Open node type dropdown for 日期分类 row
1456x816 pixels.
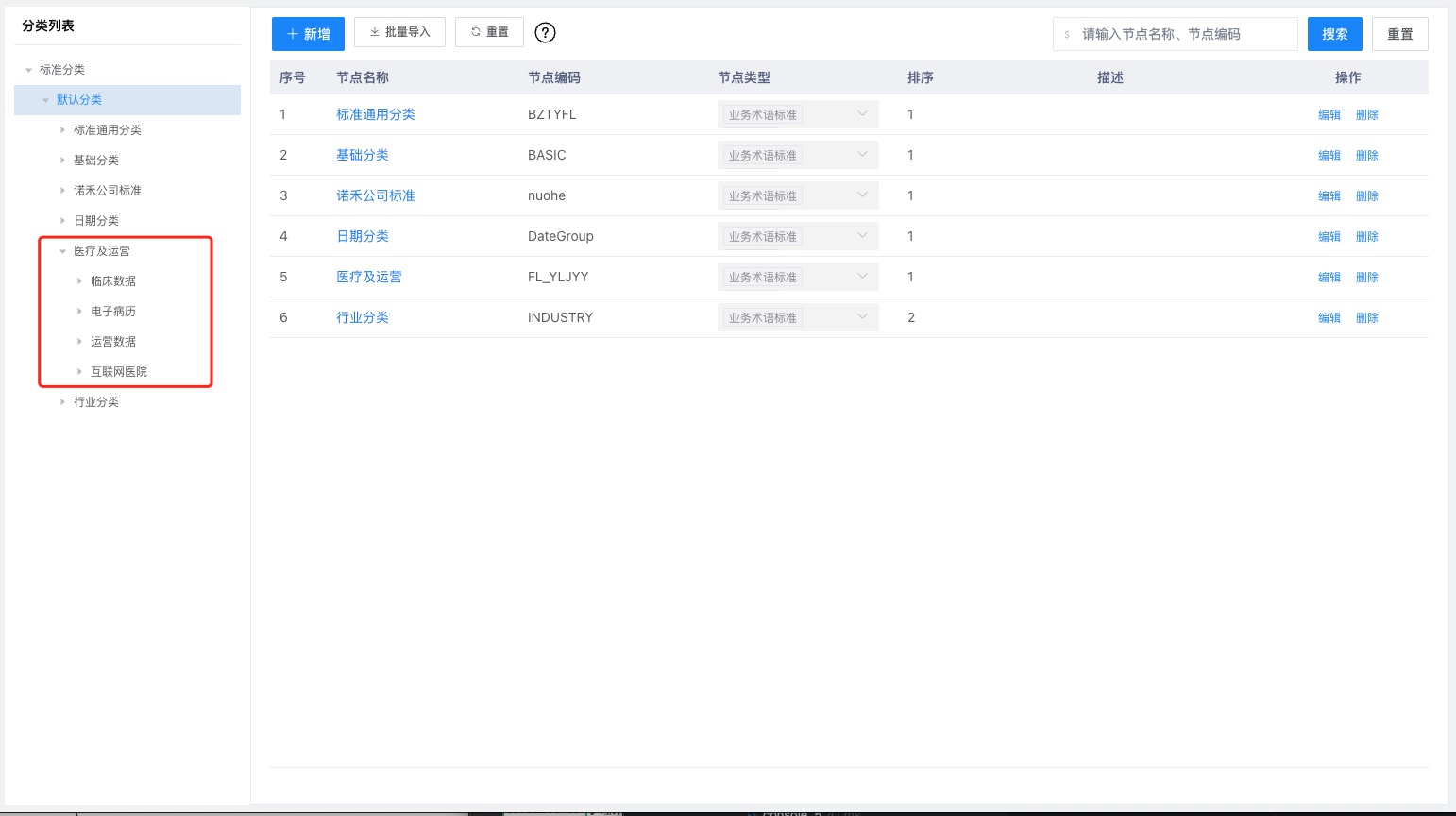point(797,236)
